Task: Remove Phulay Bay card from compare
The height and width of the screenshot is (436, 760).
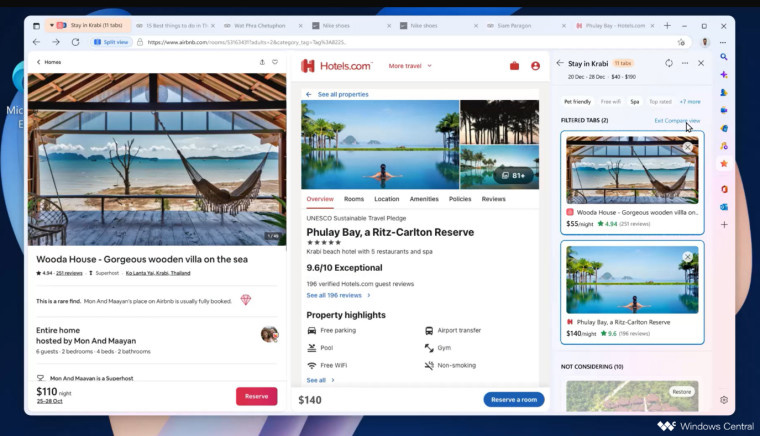Action: click(x=687, y=257)
